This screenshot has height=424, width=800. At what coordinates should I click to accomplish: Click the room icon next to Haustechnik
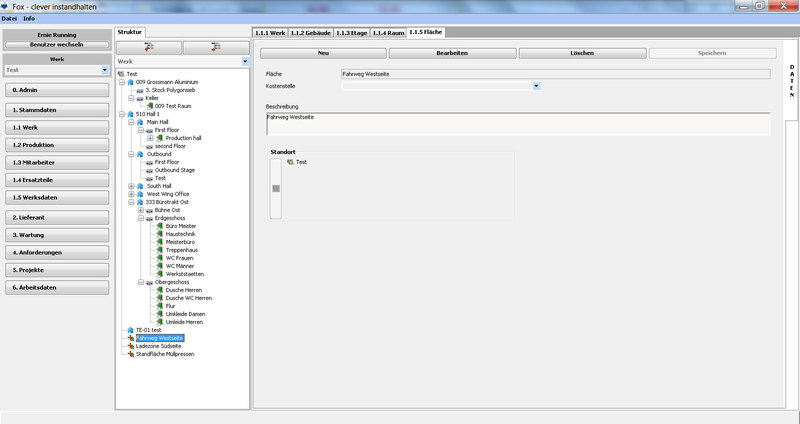[x=159, y=234]
